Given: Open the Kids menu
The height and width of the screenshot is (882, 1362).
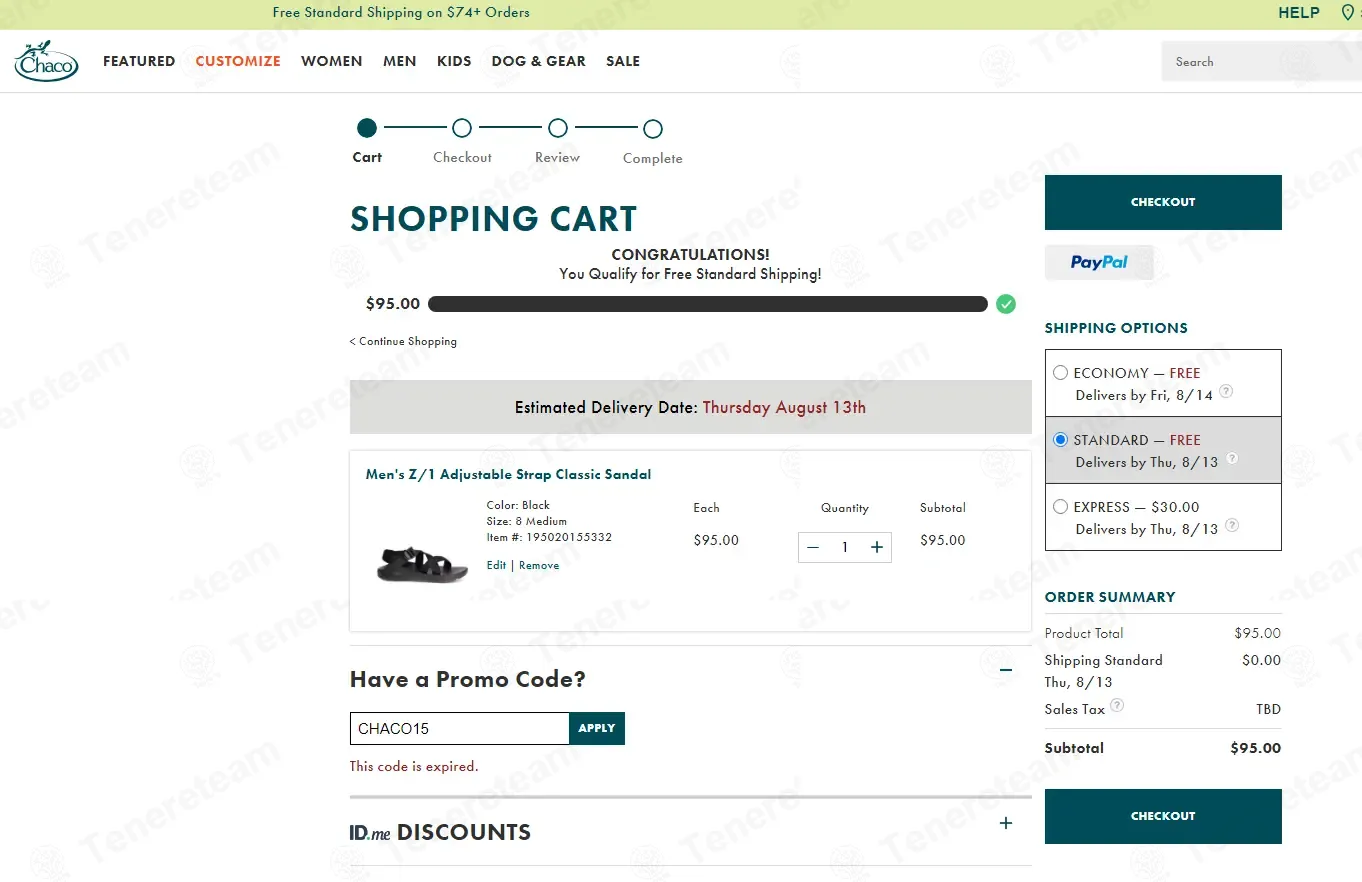Looking at the screenshot, I should (454, 61).
